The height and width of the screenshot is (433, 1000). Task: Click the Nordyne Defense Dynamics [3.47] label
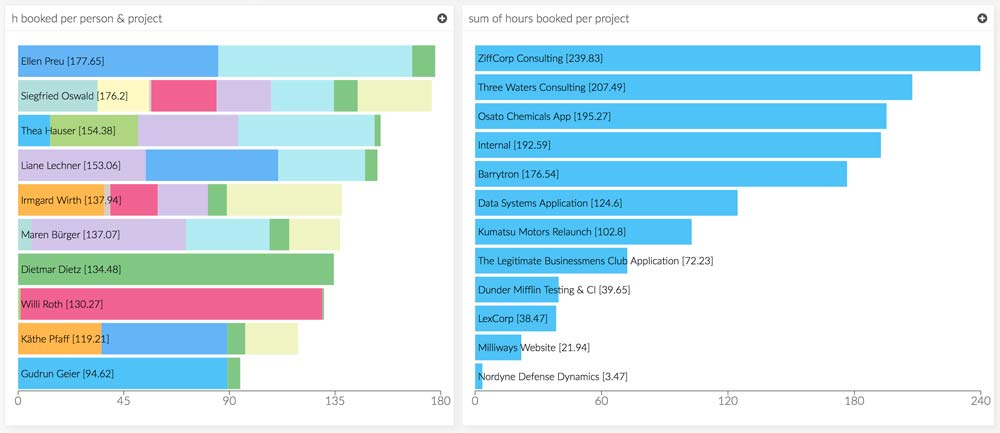pyautogui.click(x=552, y=377)
